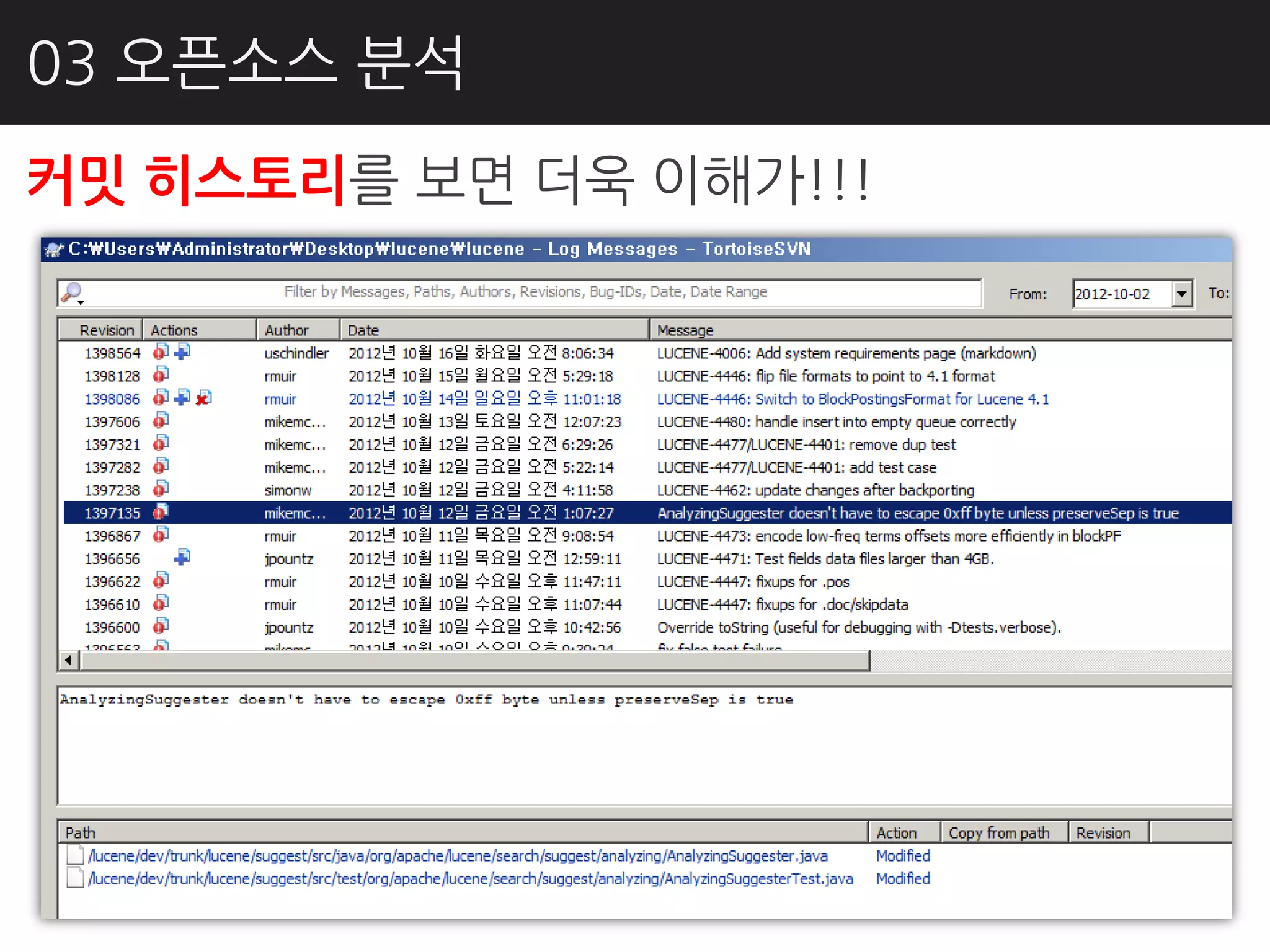Sort by the Message column header
1270x952 pixels.
tap(941, 330)
